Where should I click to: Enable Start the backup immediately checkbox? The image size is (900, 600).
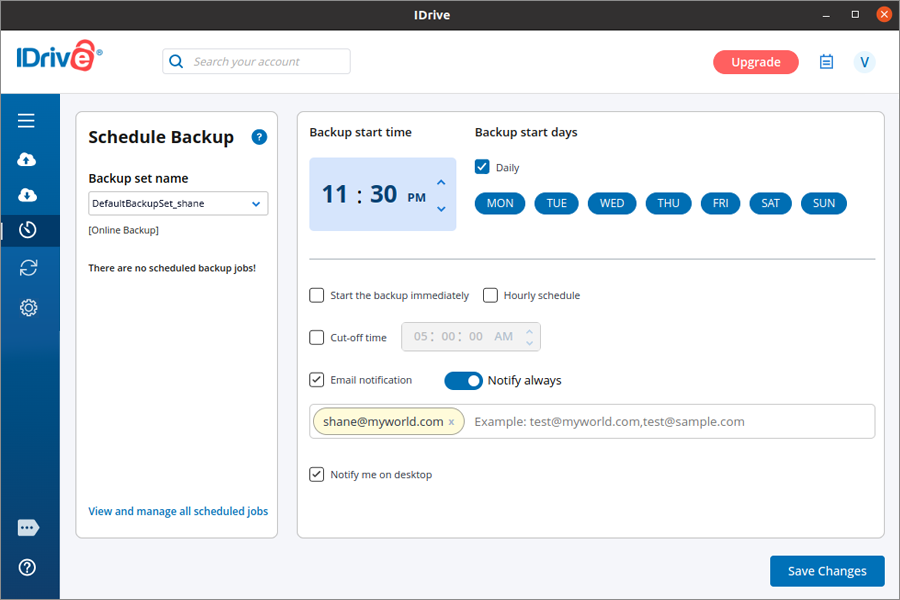[x=317, y=295]
